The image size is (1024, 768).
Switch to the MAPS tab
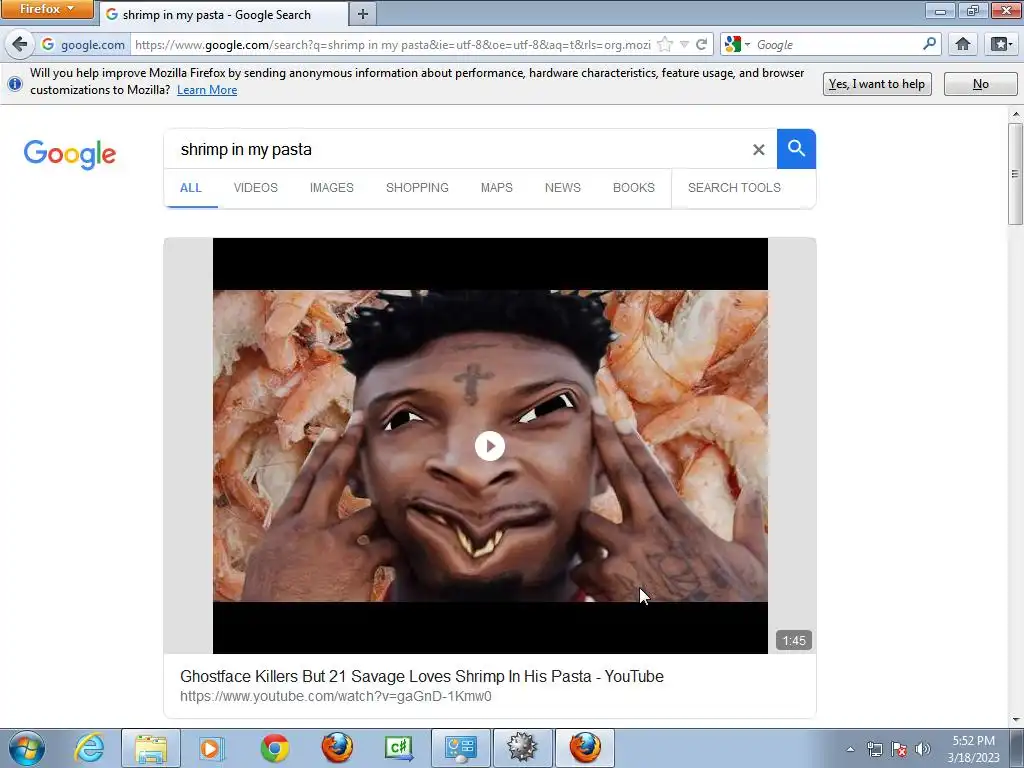pyautogui.click(x=496, y=188)
